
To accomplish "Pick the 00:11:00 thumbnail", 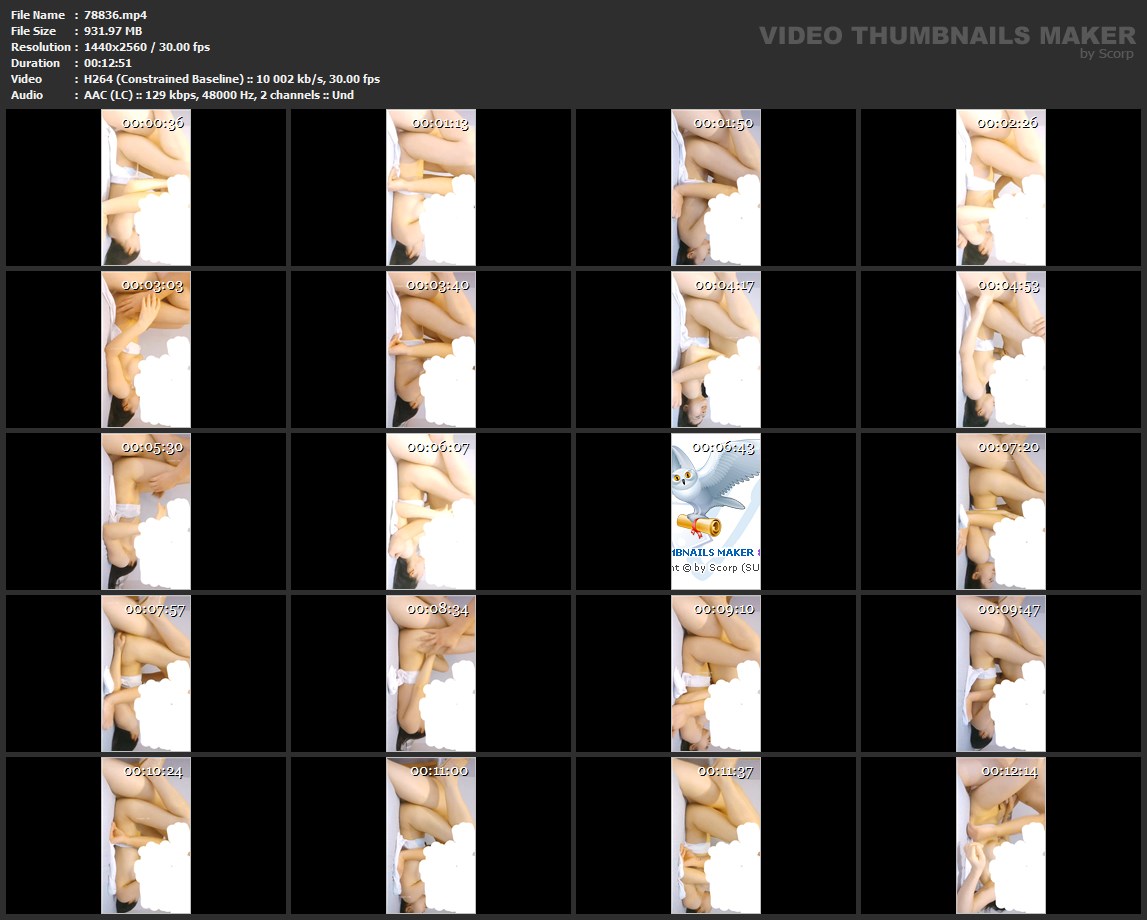I will click(x=431, y=835).
